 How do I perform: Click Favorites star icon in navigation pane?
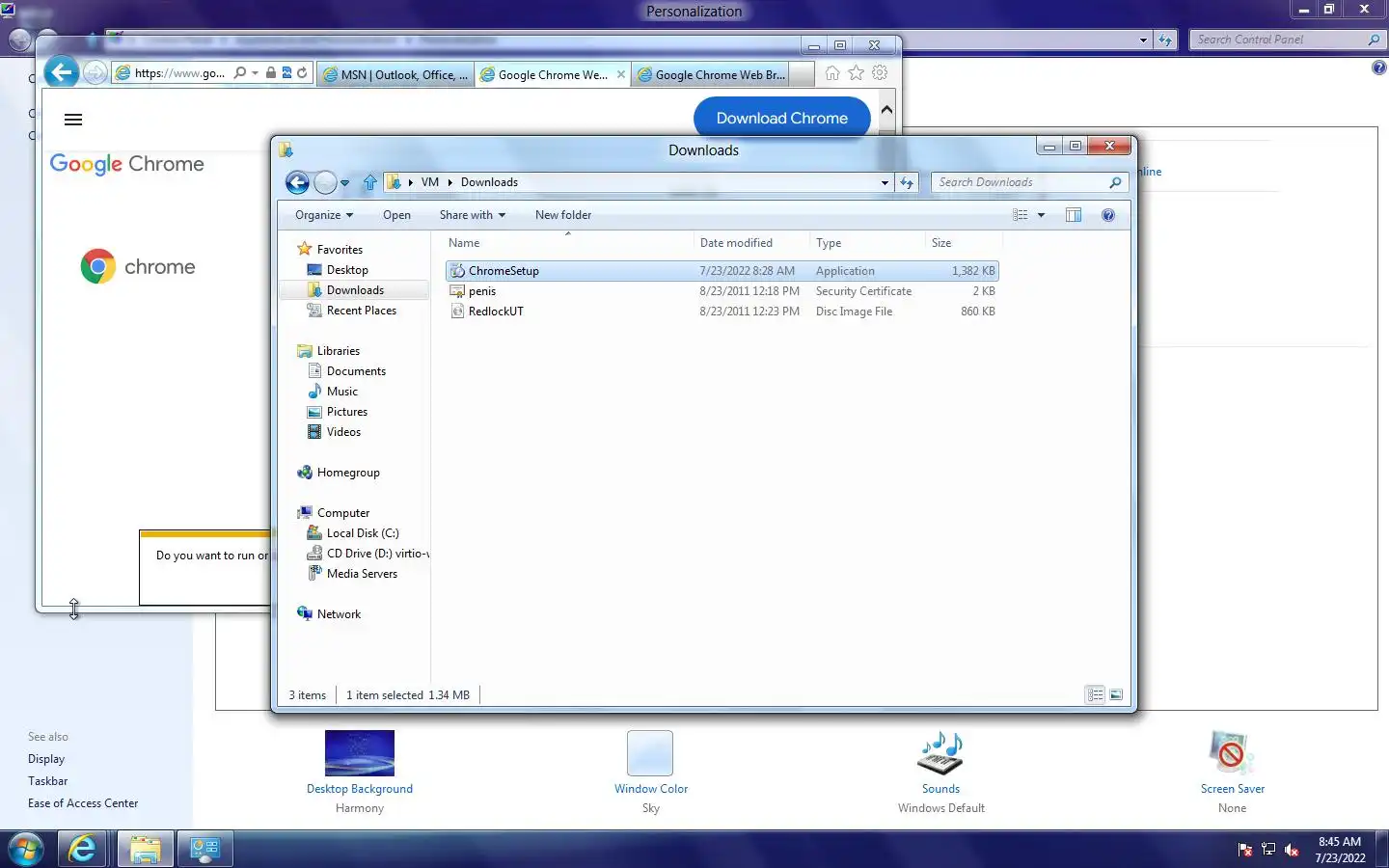click(305, 249)
